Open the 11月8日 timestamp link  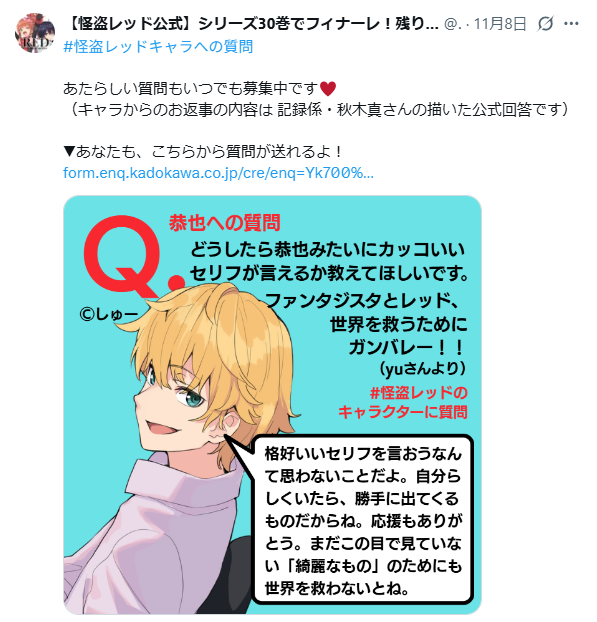(500, 24)
